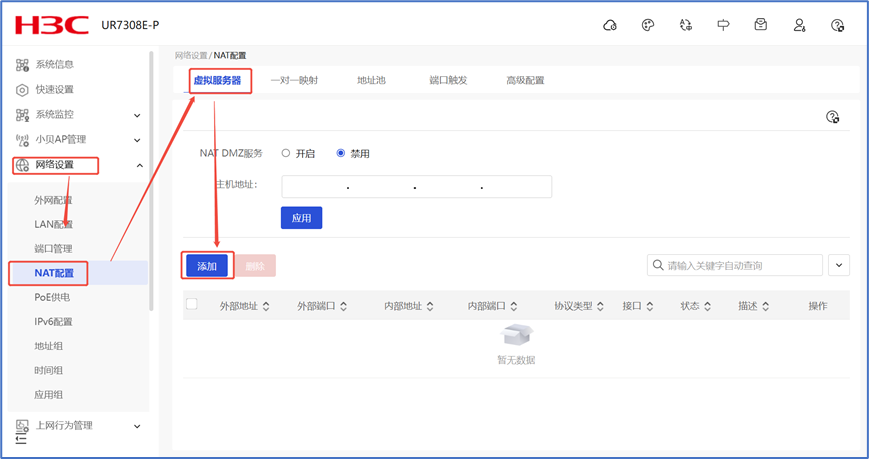The image size is (869, 459).
Task: Switch to the 一对一映射 tab
Action: tap(294, 80)
